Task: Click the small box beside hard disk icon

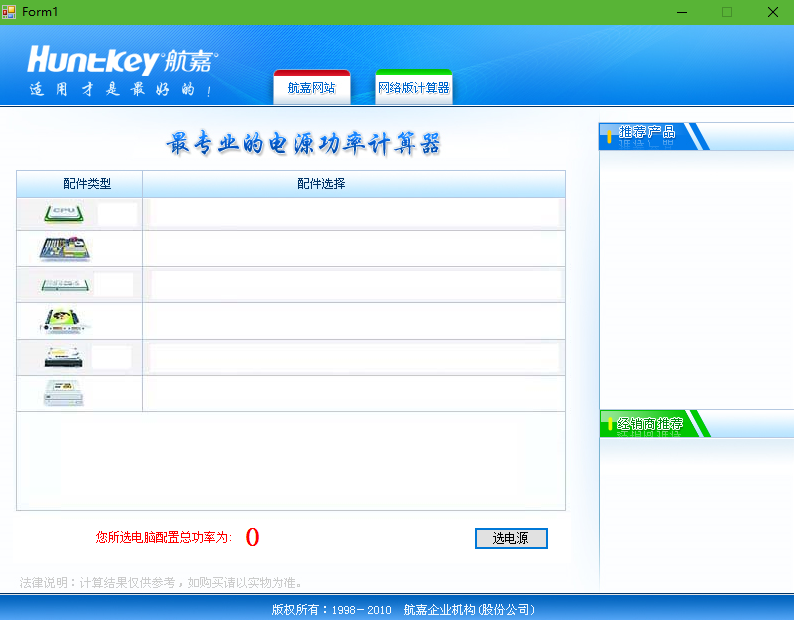Action: click(x=111, y=357)
